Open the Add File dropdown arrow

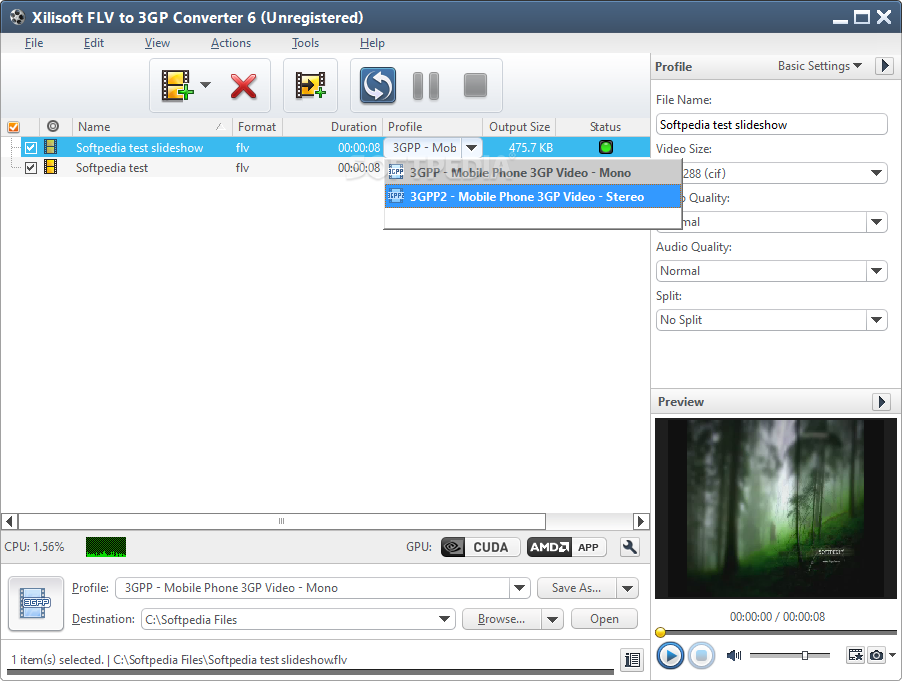click(x=205, y=85)
